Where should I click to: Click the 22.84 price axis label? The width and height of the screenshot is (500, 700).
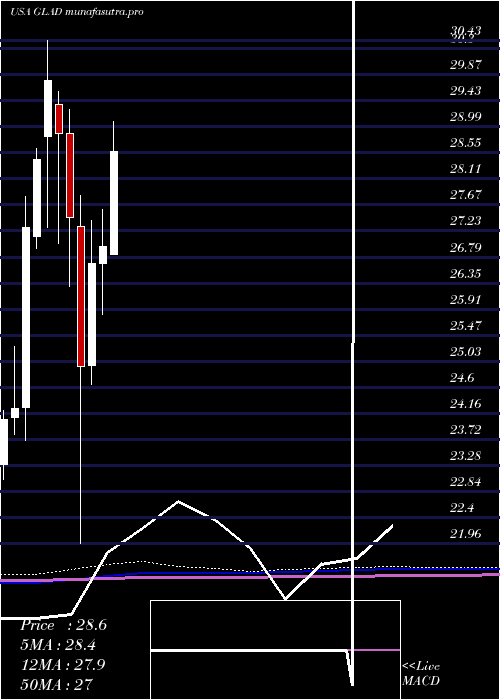pyautogui.click(x=466, y=482)
